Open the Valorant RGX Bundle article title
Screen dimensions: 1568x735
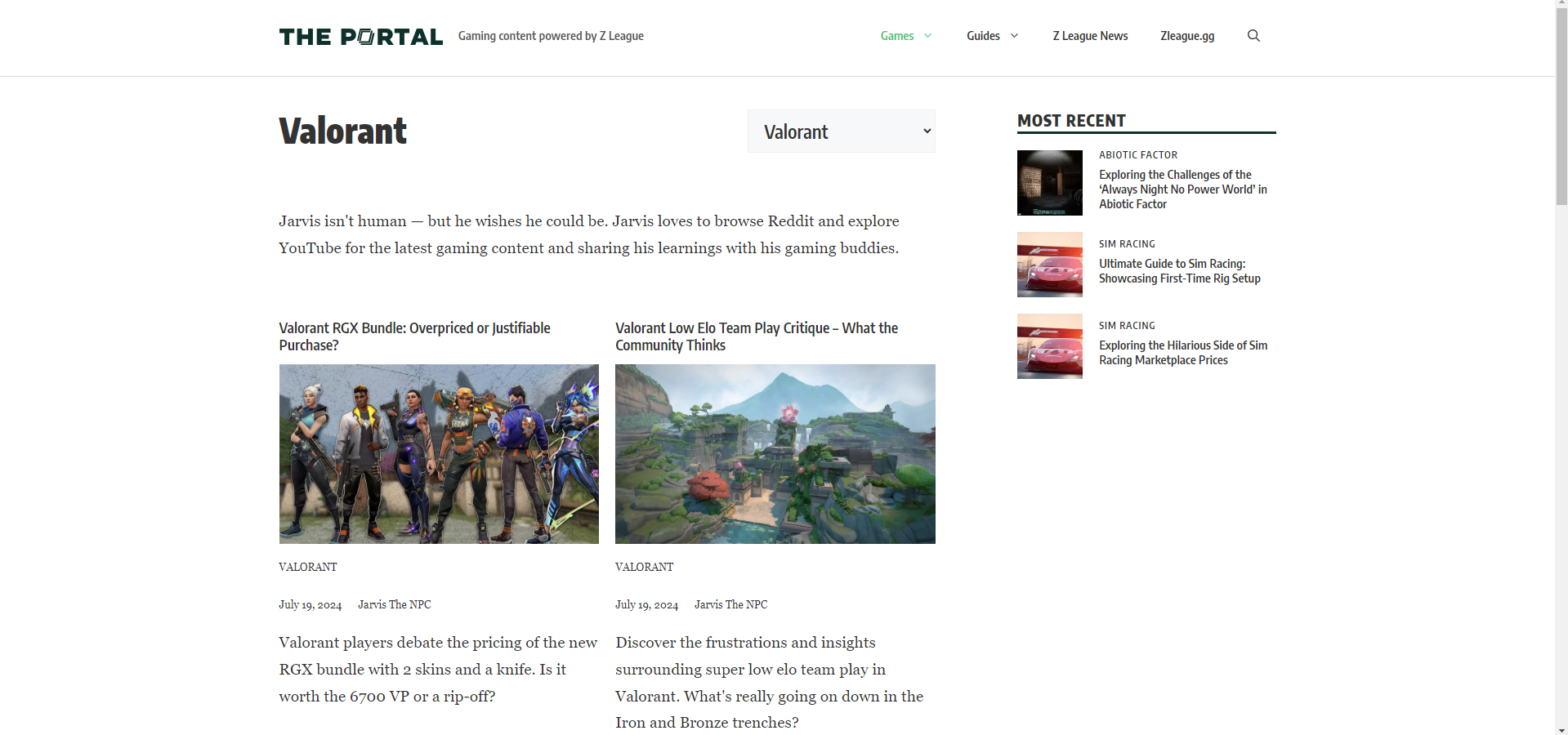click(x=414, y=336)
